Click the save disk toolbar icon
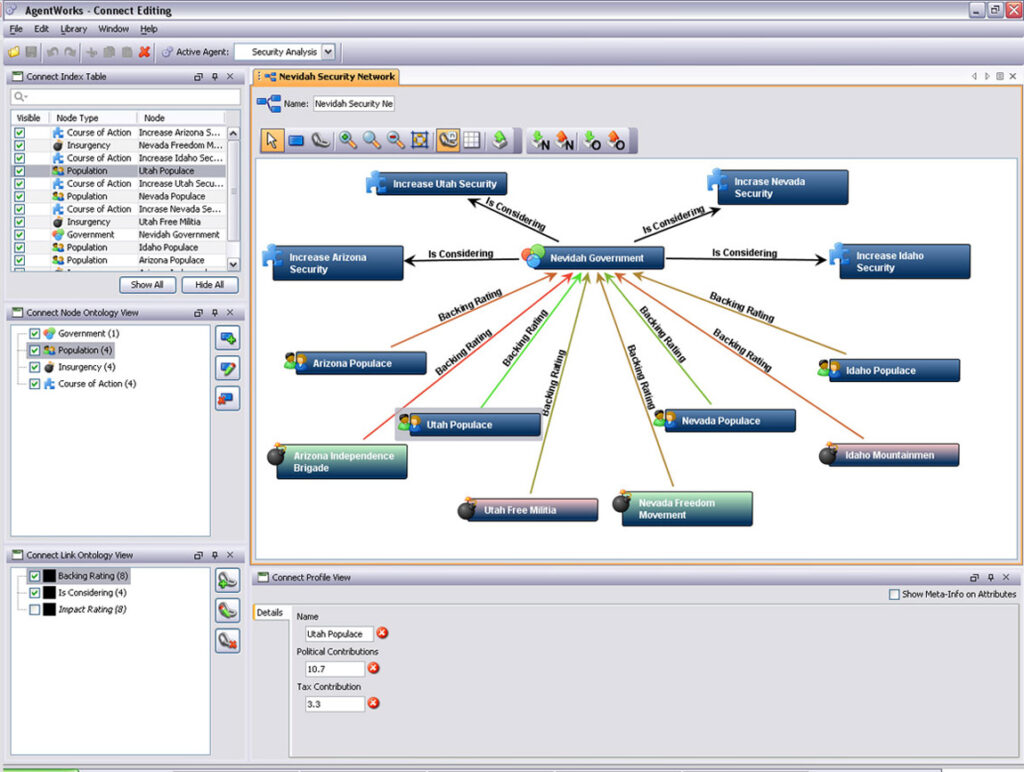 [x=31, y=52]
